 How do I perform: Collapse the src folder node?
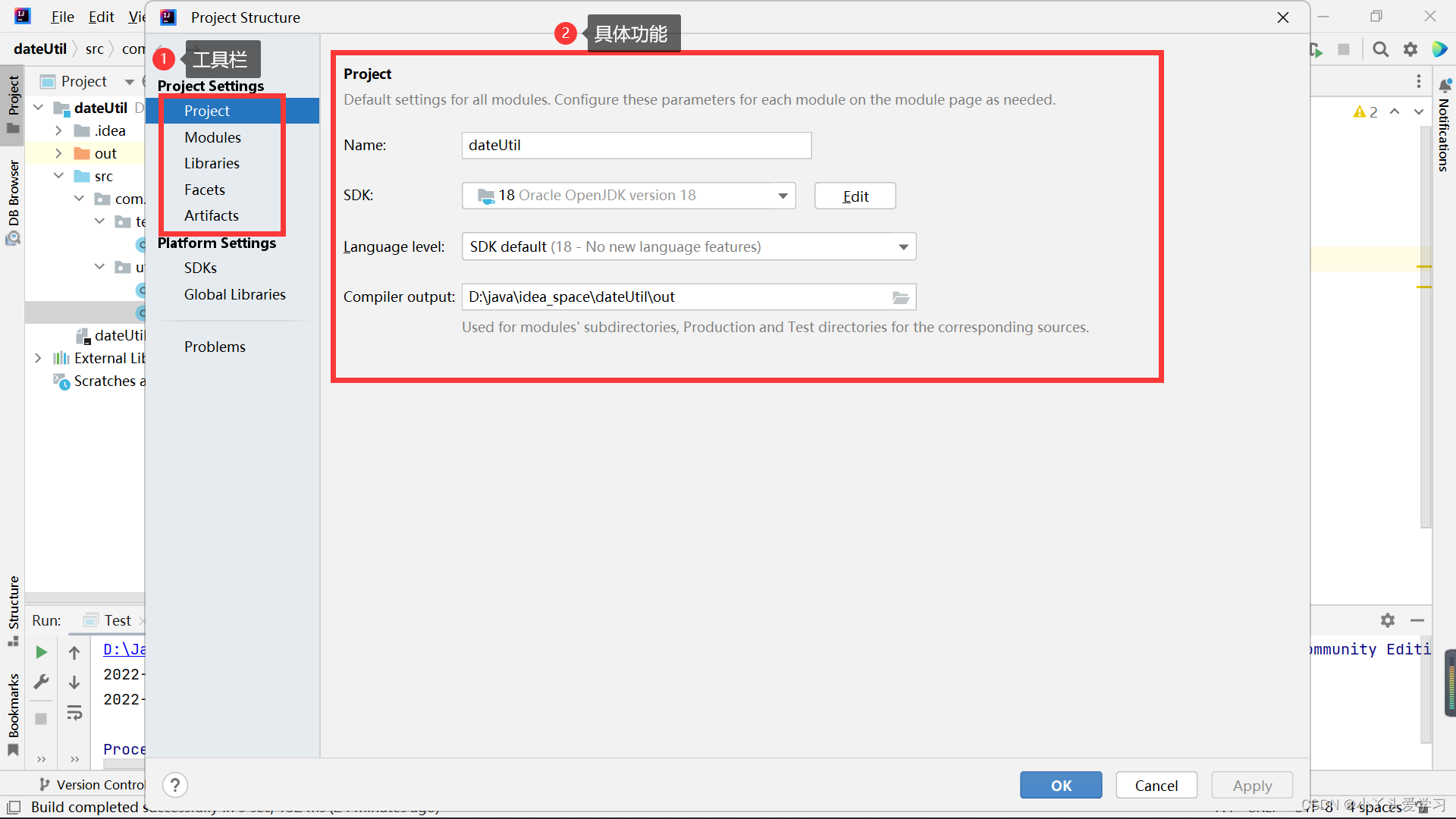(x=58, y=176)
